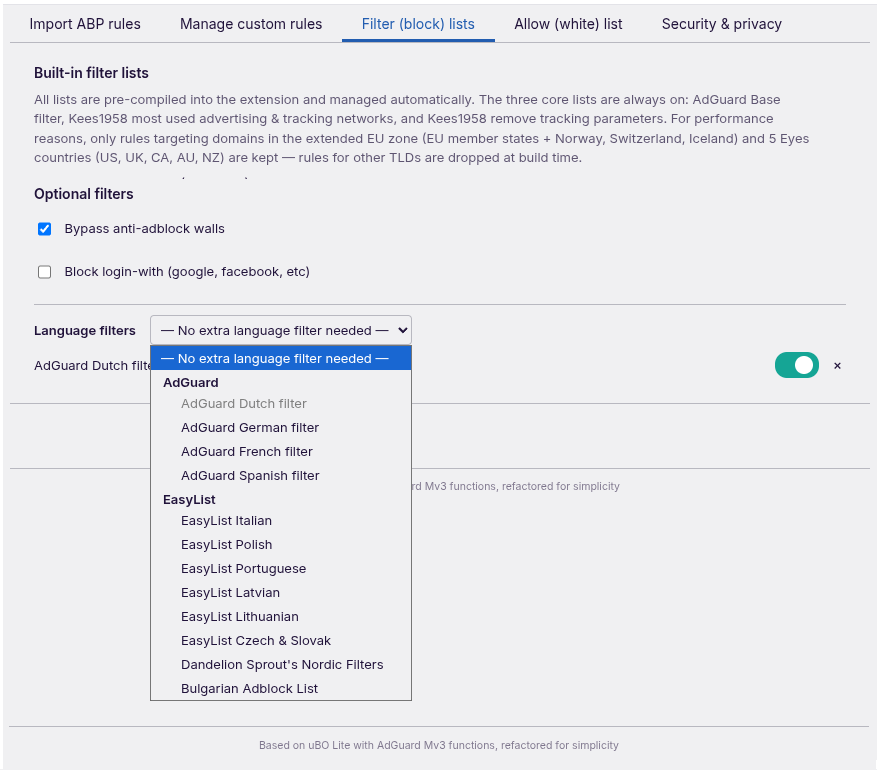Remove AdGuard Dutch filter with the × icon
This screenshot has height=770, width=877.
tap(837, 366)
